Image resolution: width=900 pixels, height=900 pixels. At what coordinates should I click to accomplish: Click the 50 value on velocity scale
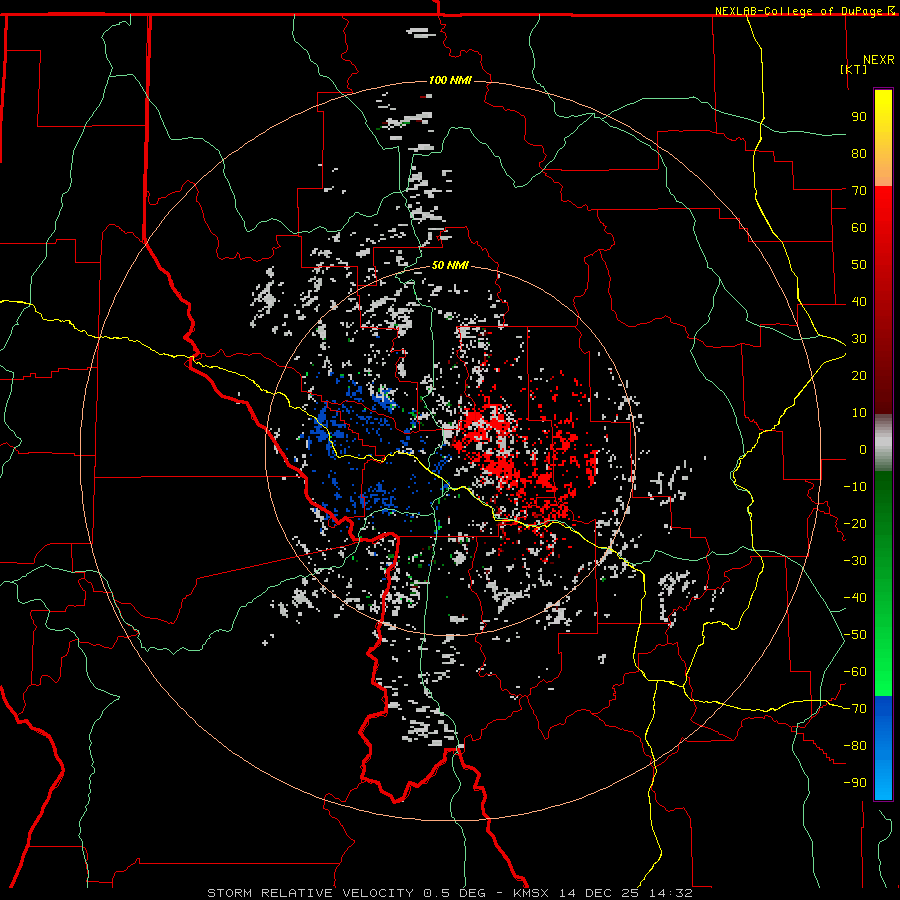pyautogui.click(x=859, y=265)
